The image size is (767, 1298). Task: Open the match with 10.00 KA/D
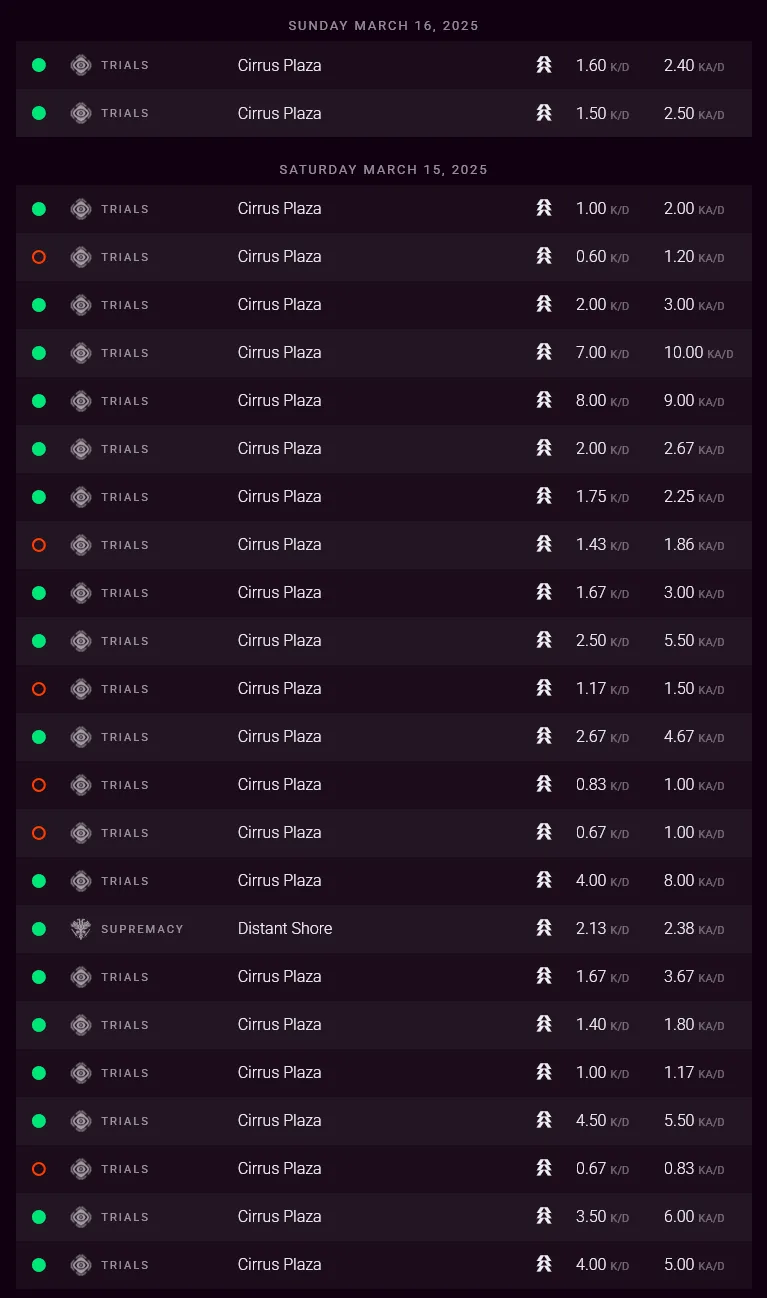pos(280,353)
